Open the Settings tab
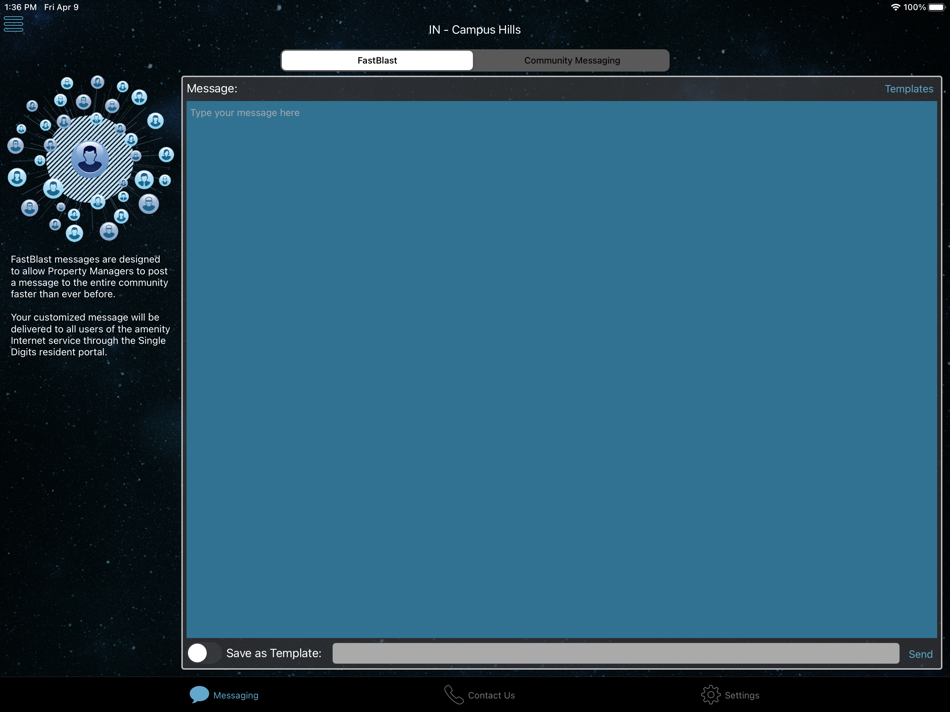Image resolution: width=950 pixels, height=712 pixels. [730, 694]
